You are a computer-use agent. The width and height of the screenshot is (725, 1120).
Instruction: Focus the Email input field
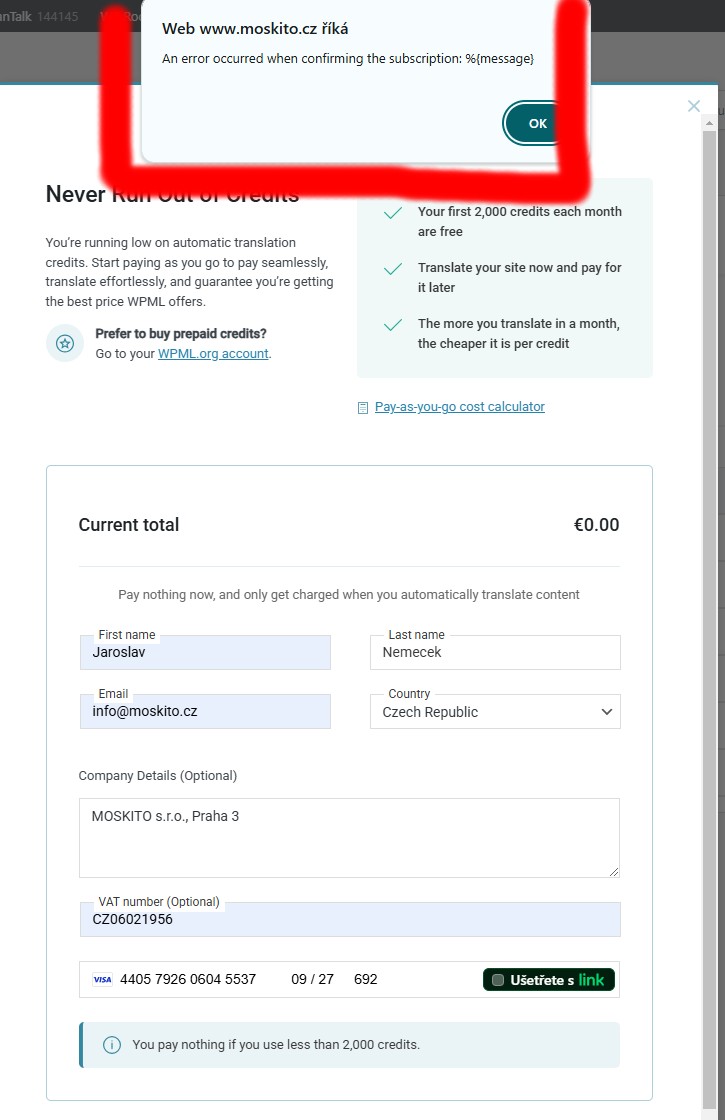coord(205,712)
